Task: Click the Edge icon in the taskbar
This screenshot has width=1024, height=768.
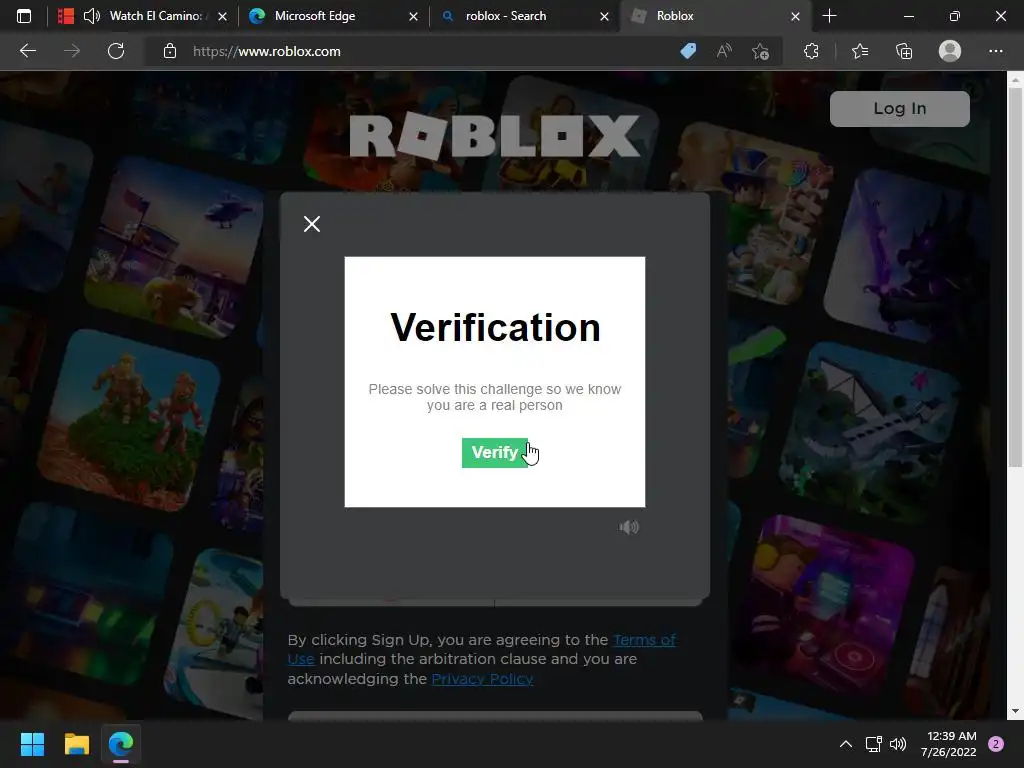Action: (121, 744)
